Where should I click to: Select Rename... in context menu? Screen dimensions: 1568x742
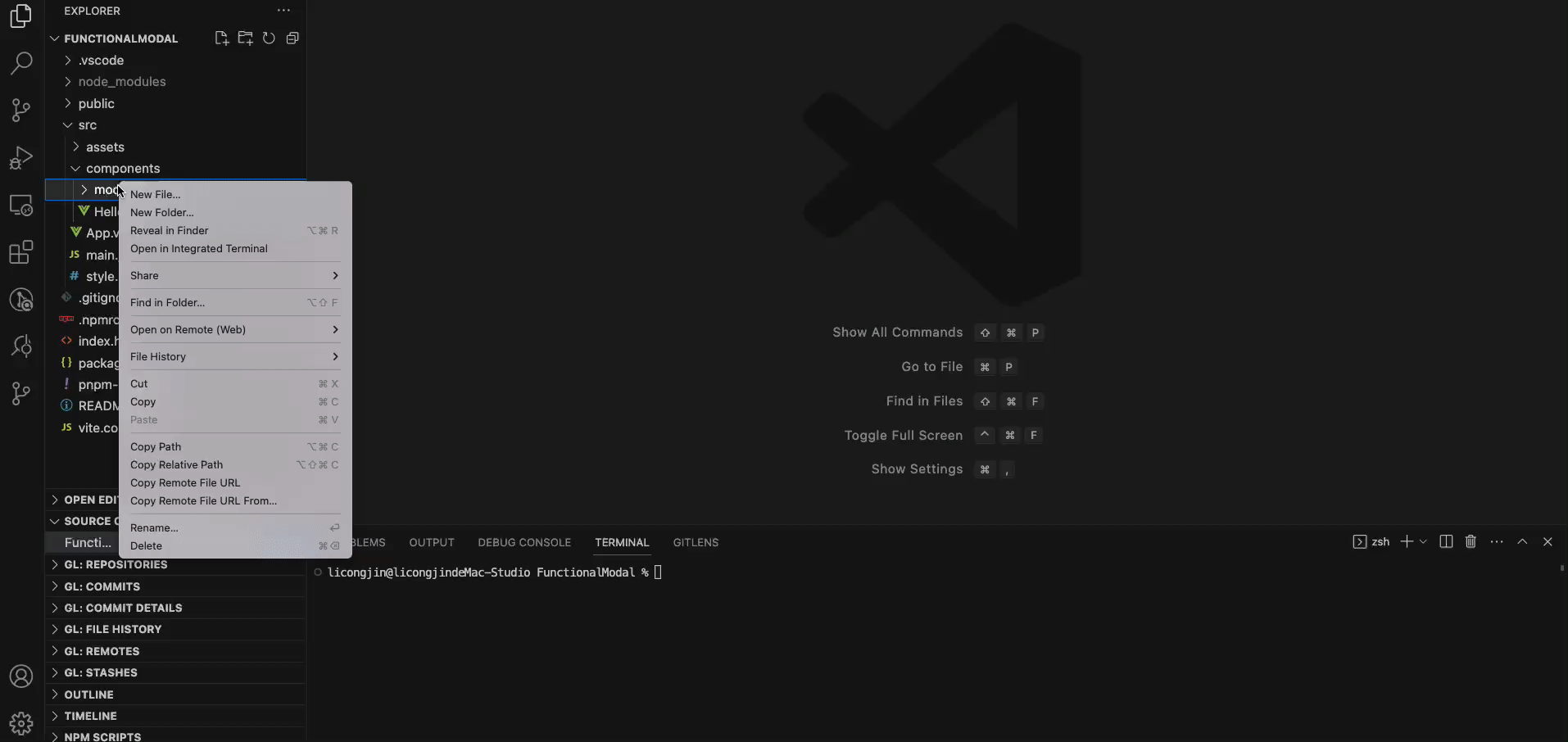point(235,527)
